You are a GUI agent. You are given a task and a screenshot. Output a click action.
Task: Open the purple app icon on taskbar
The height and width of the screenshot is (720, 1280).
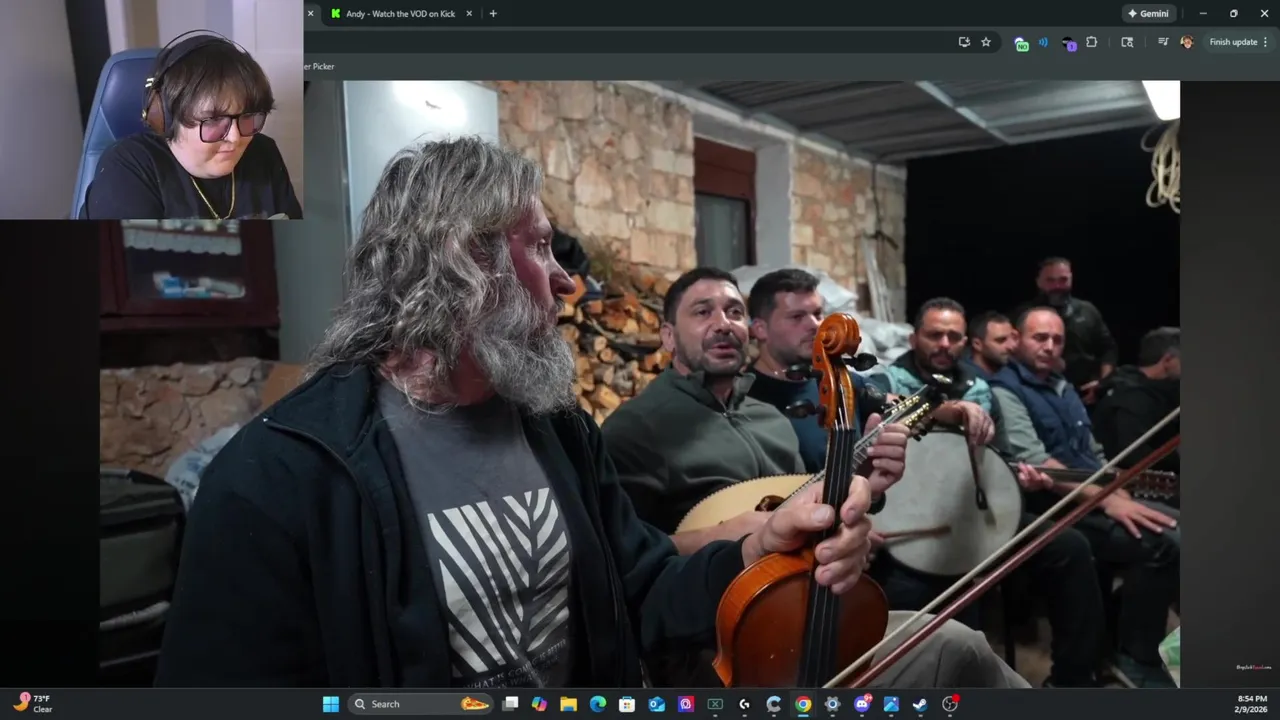[686, 704]
